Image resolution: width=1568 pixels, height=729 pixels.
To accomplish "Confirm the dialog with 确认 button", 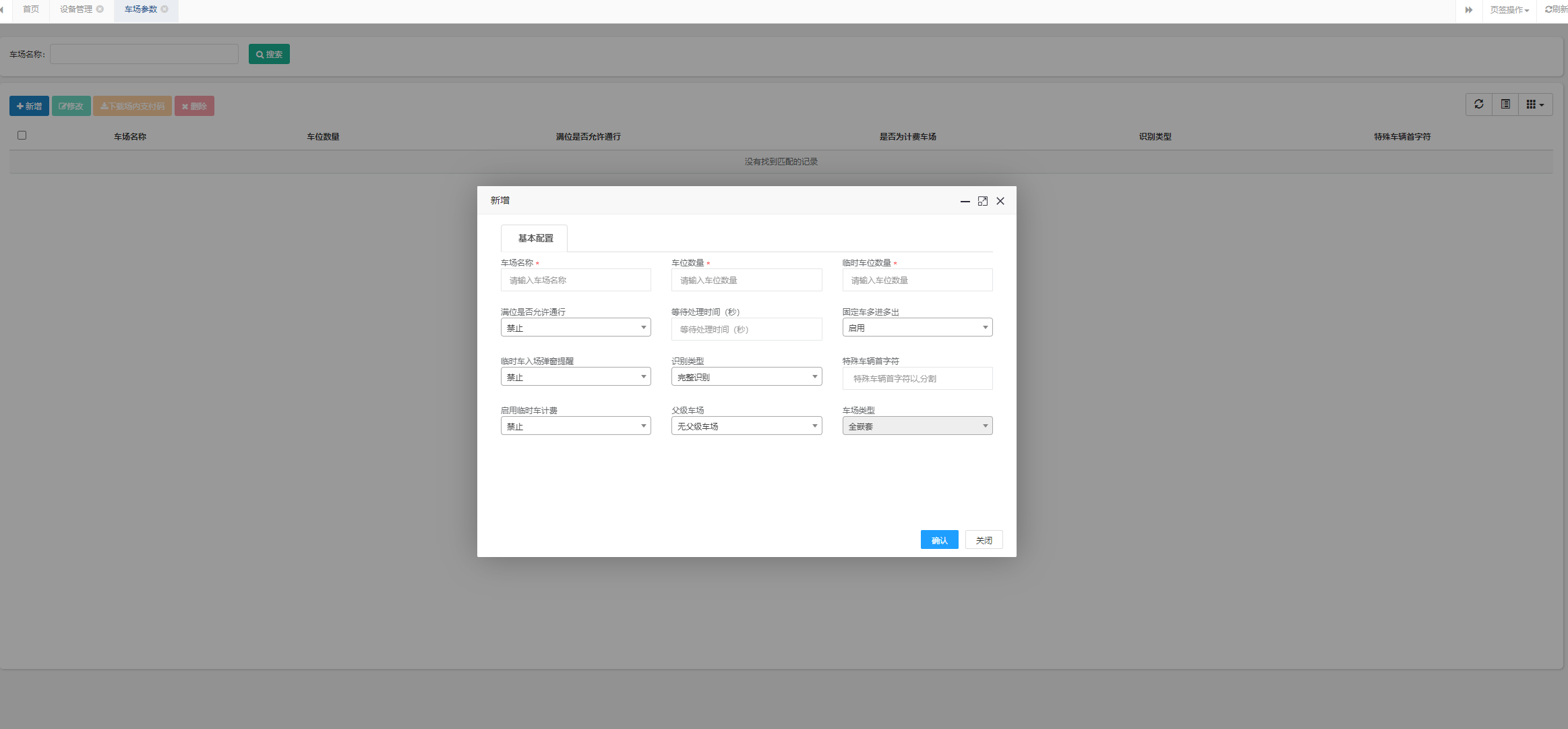I will pyautogui.click(x=939, y=540).
